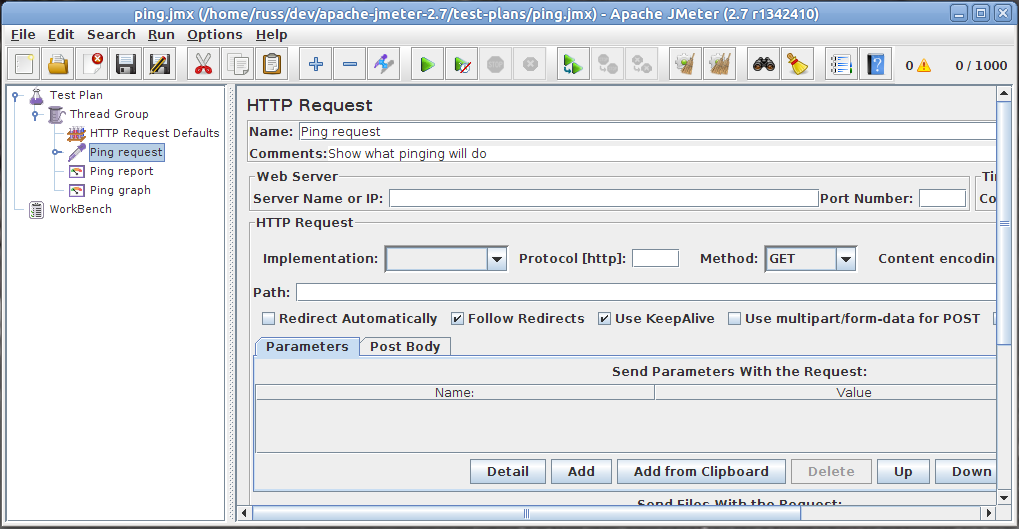Click the Name field with Ping request
This screenshot has width=1019, height=529.
647,131
